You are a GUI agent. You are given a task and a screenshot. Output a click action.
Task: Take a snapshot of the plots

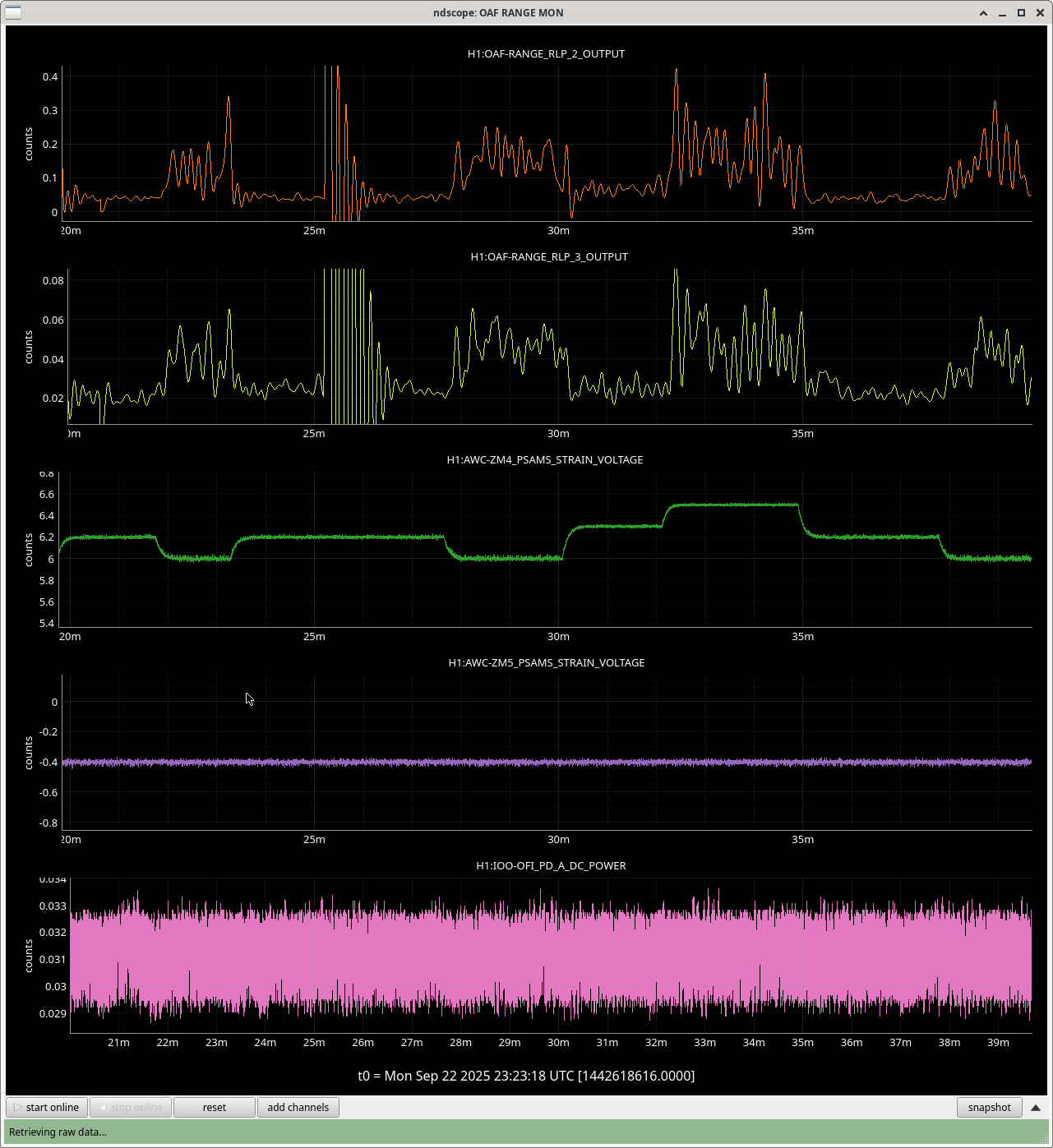[989, 1108]
